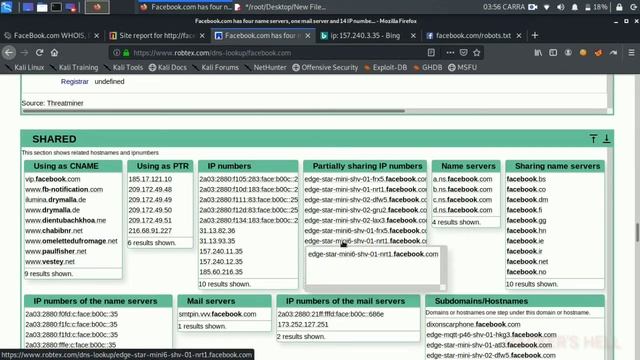Image resolution: width=640 pixels, height=360 pixels.
Task: Open Kali Forums bookmark
Action: (x=216, y=67)
